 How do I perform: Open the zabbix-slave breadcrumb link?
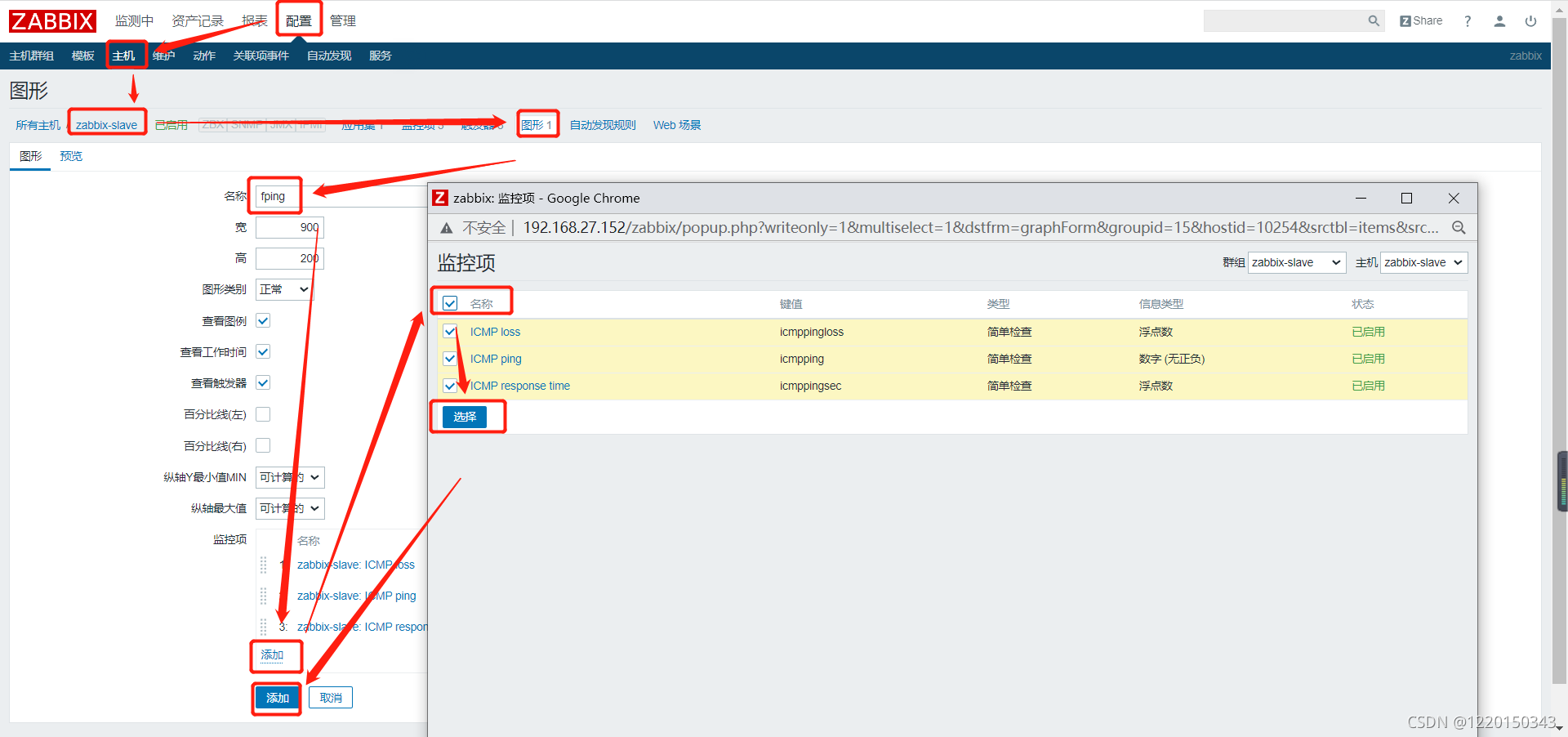(106, 125)
